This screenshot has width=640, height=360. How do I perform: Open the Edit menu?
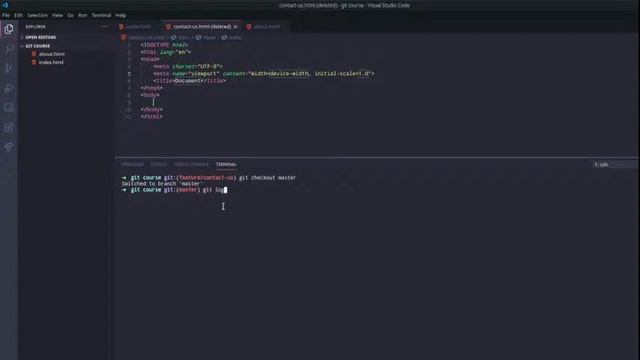(18, 15)
